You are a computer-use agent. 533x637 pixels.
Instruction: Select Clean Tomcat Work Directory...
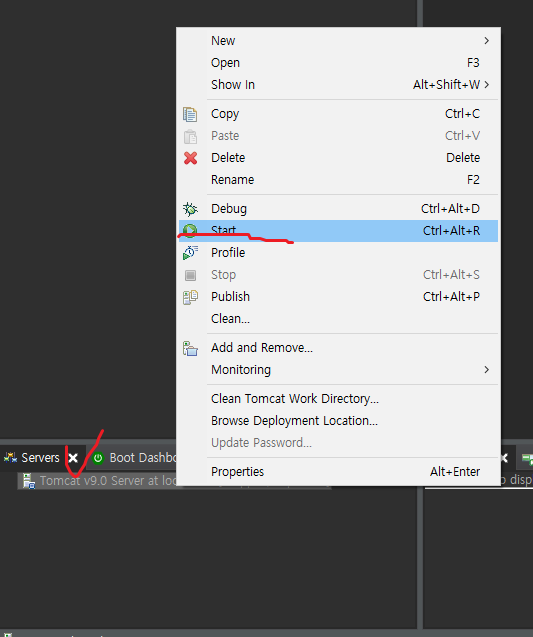tap(338, 399)
